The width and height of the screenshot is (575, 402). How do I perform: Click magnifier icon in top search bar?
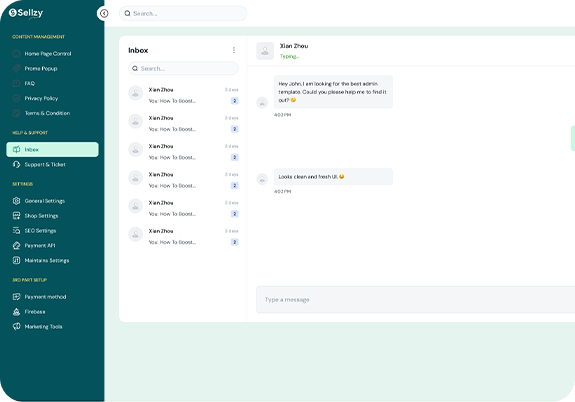(x=127, y=14)
